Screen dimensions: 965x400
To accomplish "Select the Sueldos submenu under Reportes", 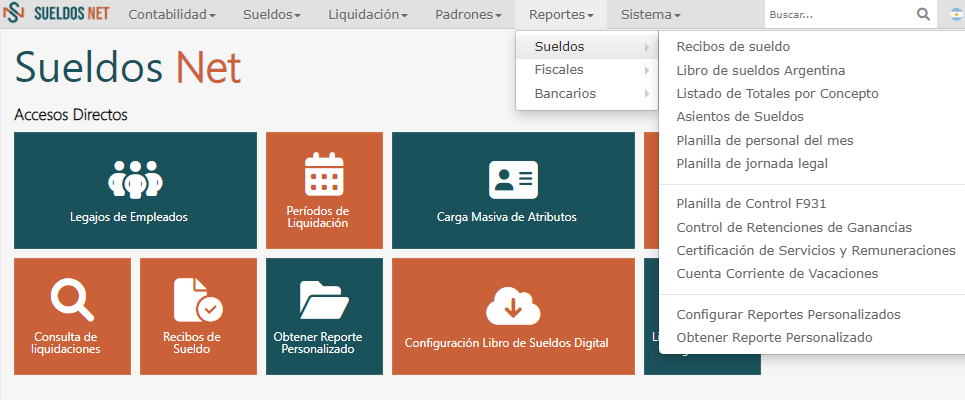I will coord(587,47).
